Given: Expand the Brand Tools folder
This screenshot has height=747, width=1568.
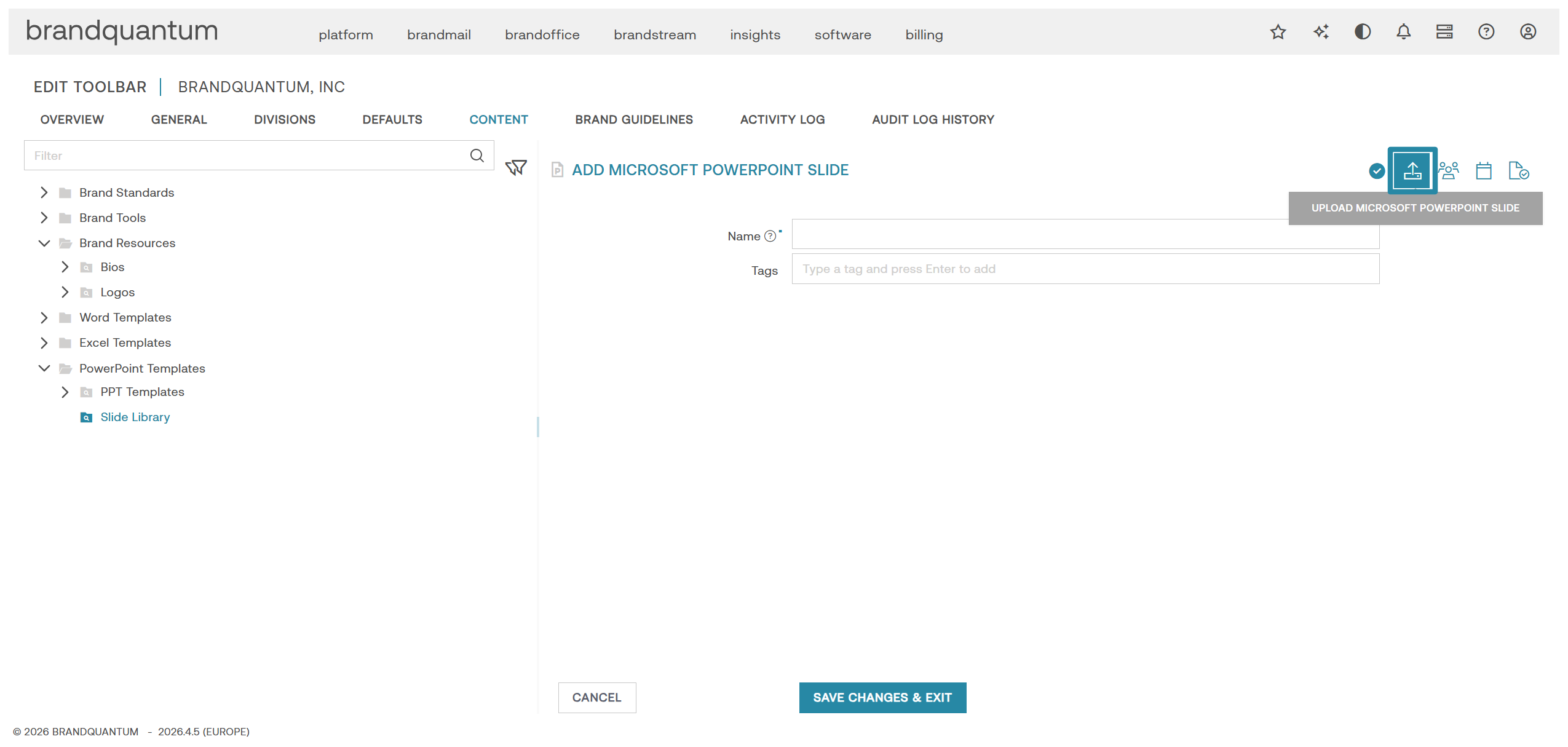Looking at the screenshot, I should (x=44, y=218).
